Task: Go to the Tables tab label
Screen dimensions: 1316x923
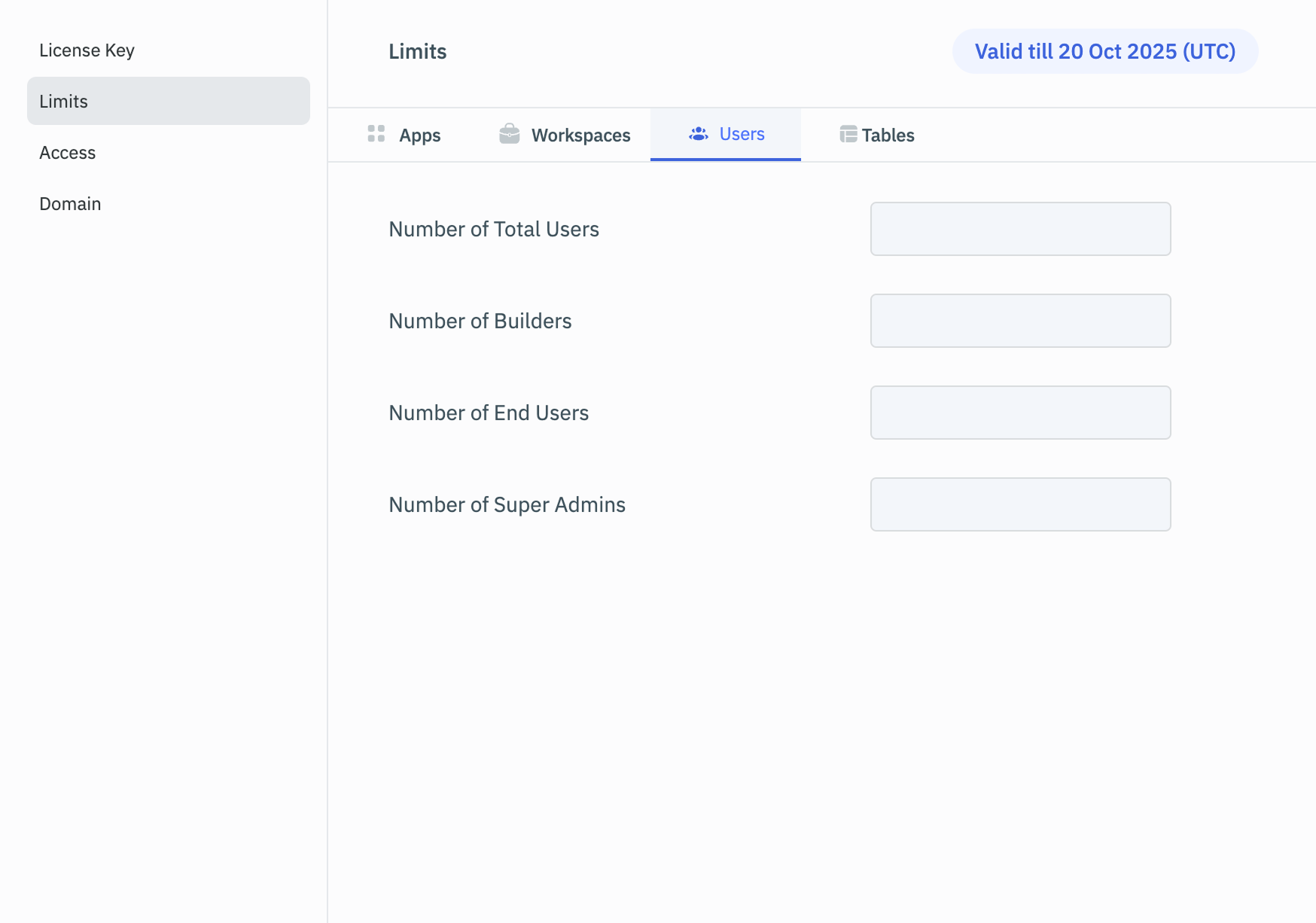Action: 888,136
